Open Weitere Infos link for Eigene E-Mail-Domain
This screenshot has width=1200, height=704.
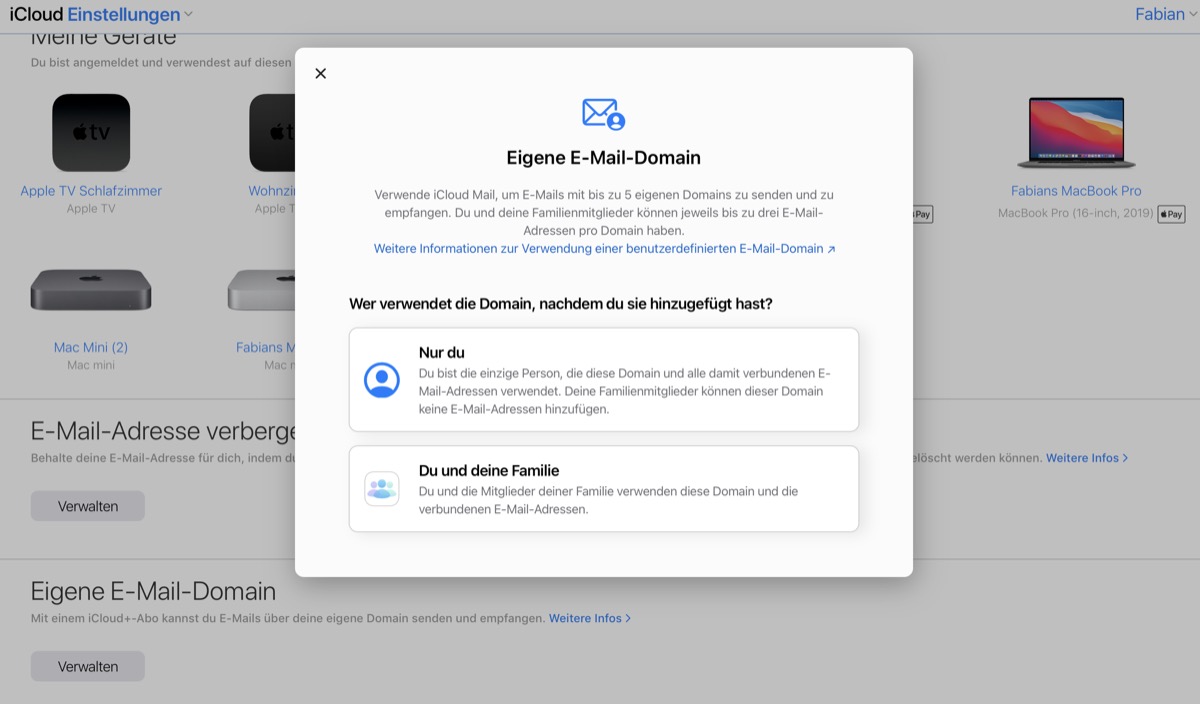589,618
